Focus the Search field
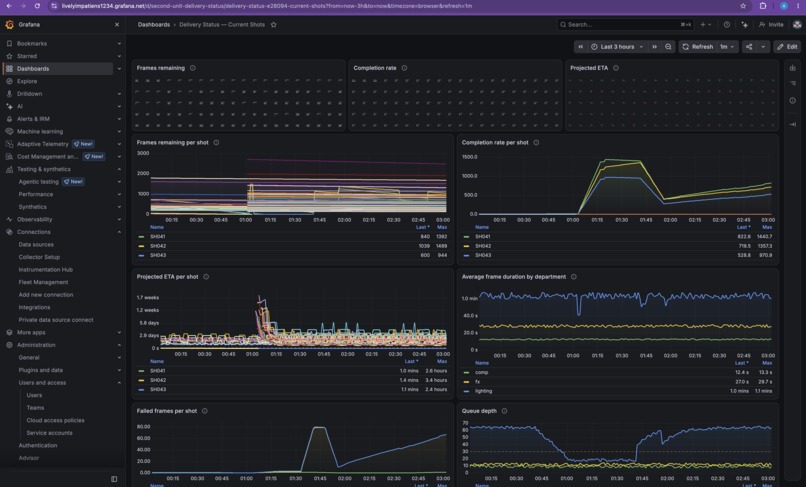This screenshot has width=806, height=487. [625, 24]
